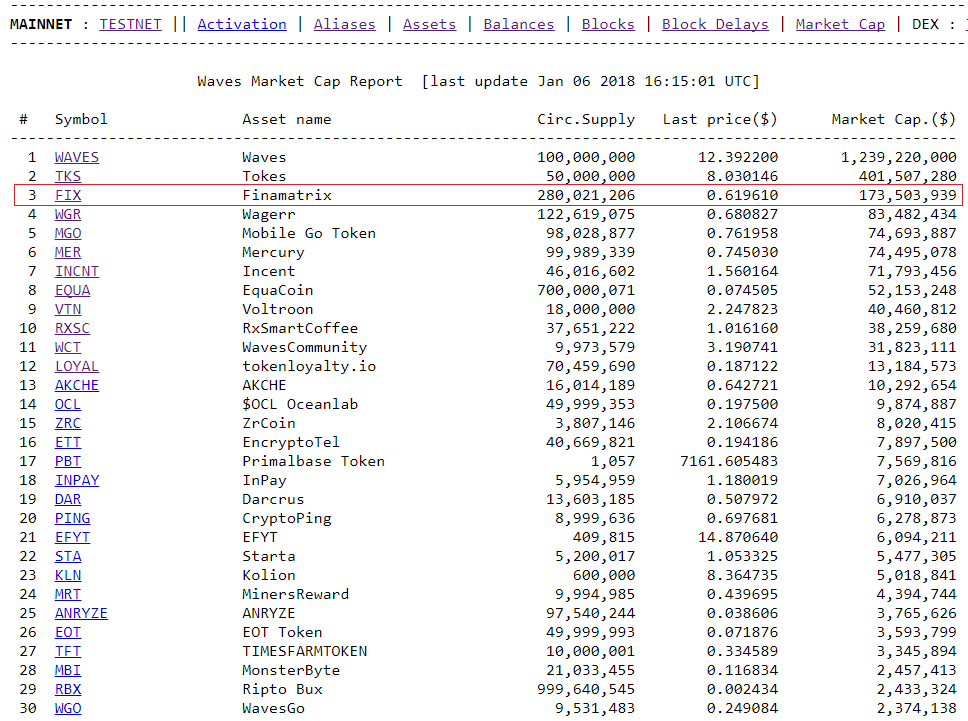Click 'tokenloyalty.io' asset name

tap(309, 366)
